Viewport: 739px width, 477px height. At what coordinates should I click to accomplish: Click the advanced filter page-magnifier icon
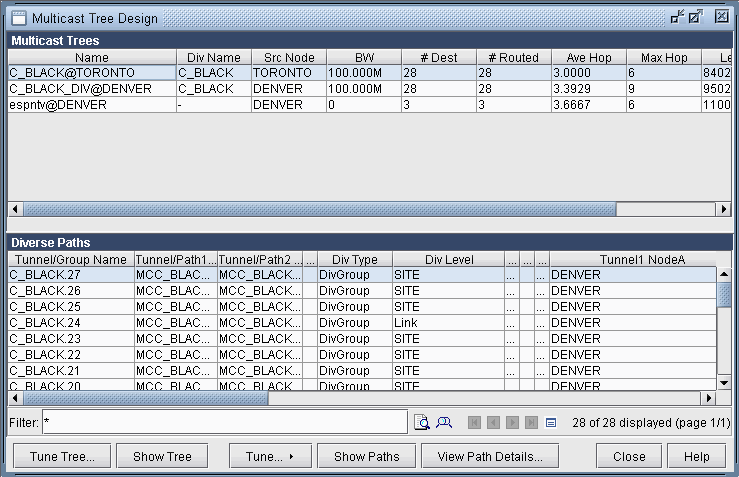(x=422, y=422)
